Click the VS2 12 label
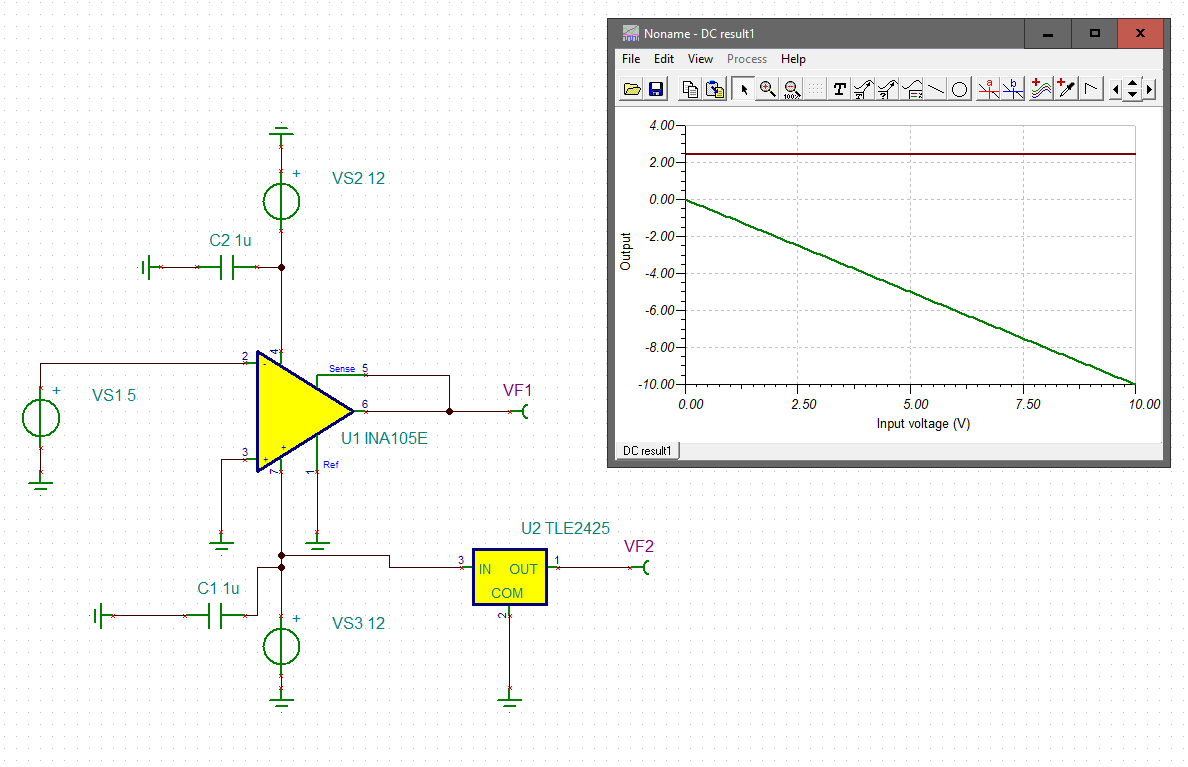 tap(358, 178)
